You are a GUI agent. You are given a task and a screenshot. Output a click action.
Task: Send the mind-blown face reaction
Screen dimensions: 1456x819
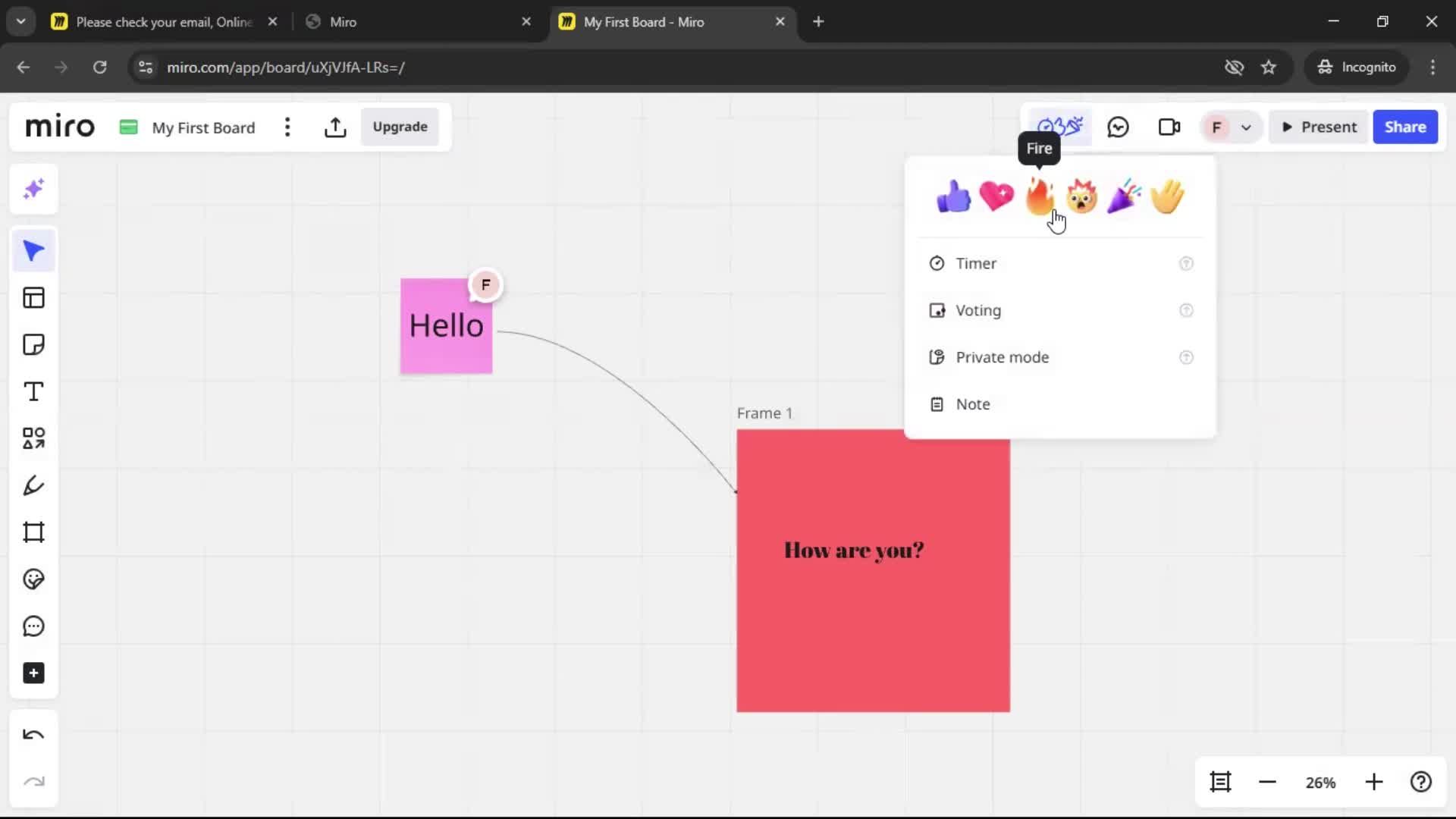(x=1081, y=196)
